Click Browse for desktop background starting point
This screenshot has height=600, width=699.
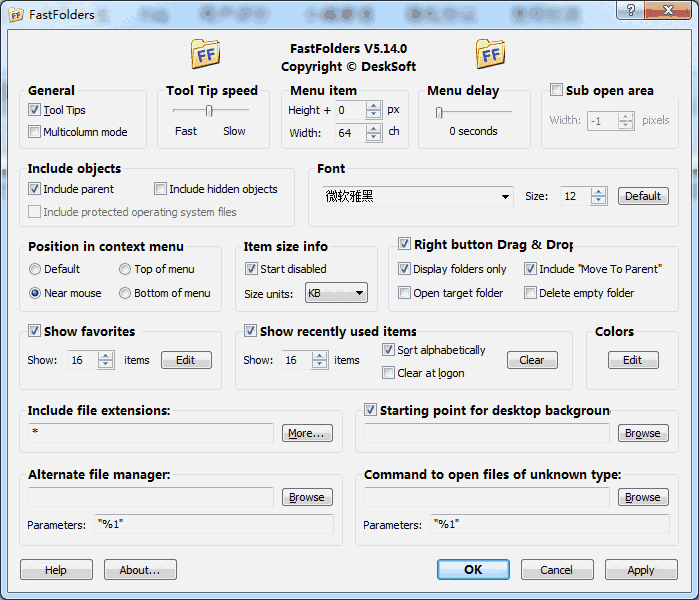pyautogui.click(x=643, y=433)
